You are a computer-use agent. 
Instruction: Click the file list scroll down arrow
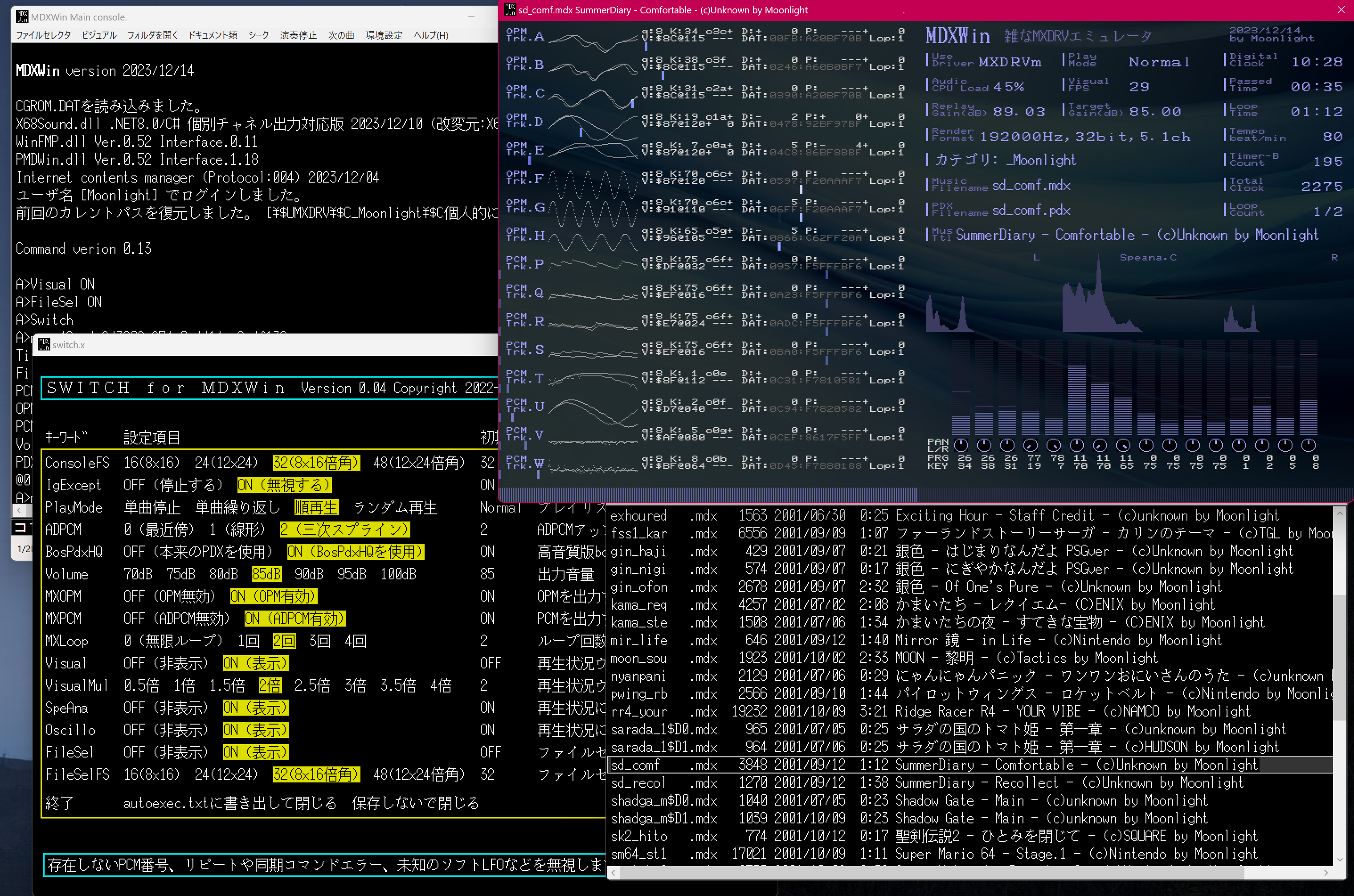(x=1340, y=859)
